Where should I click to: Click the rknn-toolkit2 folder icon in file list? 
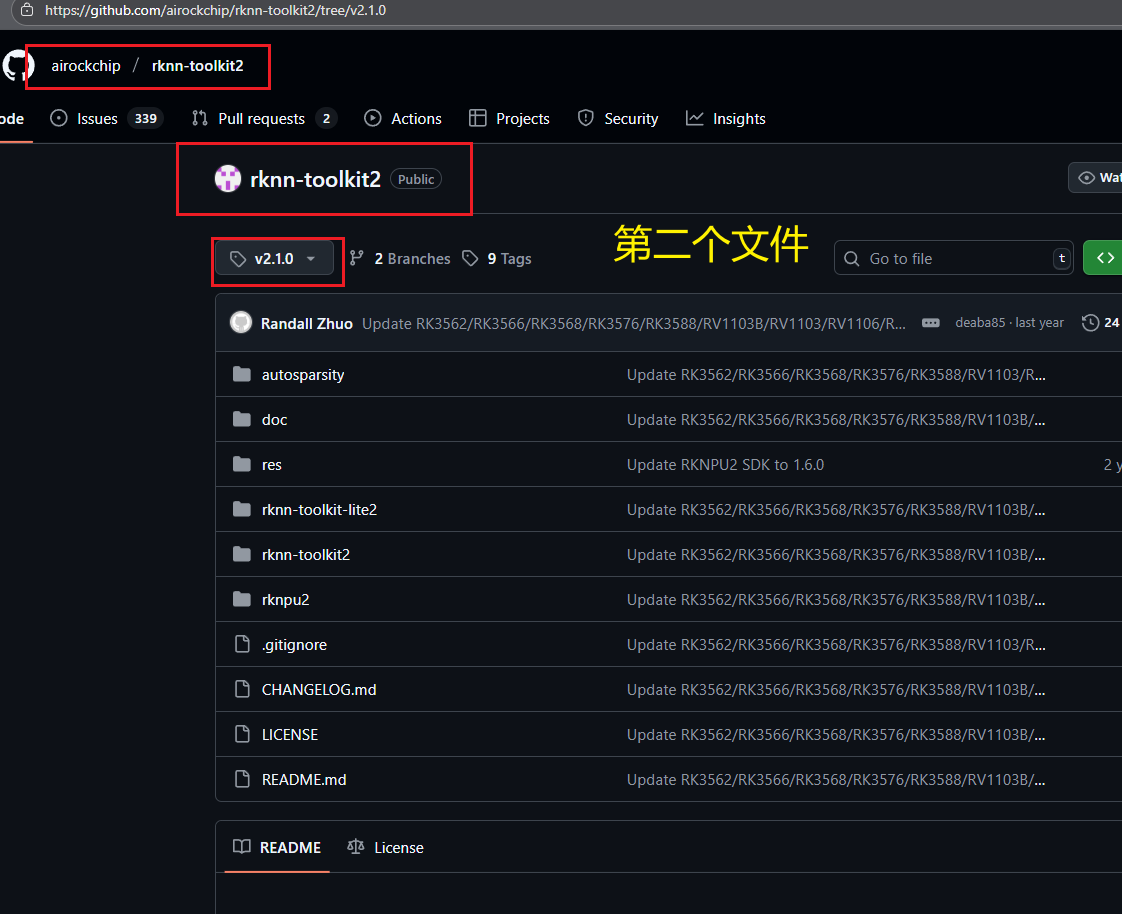pyautogui.click(x=242, y=555)
